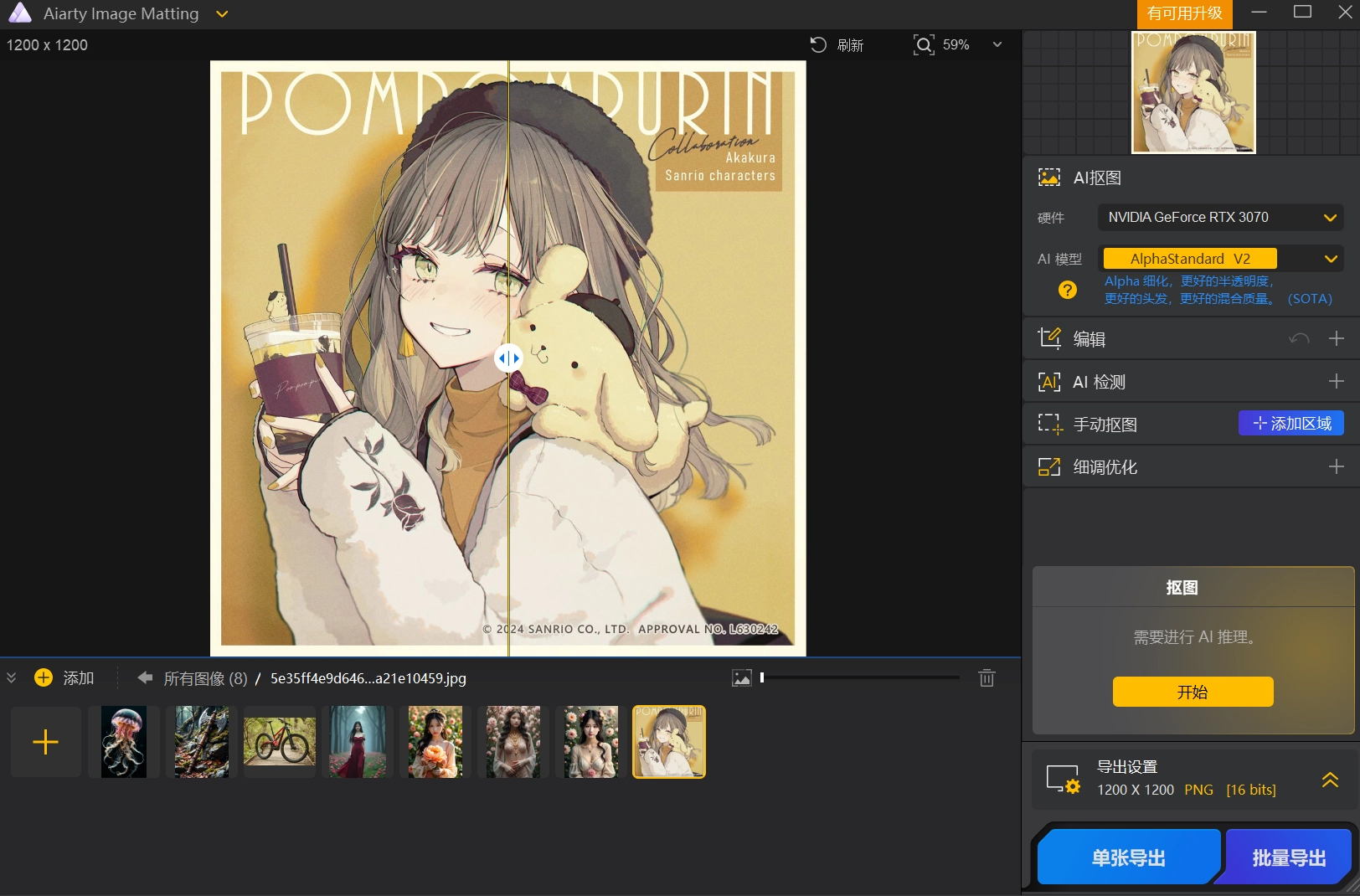
Task: Open the 59% zoom level dropdown
Action: (997, 45)
